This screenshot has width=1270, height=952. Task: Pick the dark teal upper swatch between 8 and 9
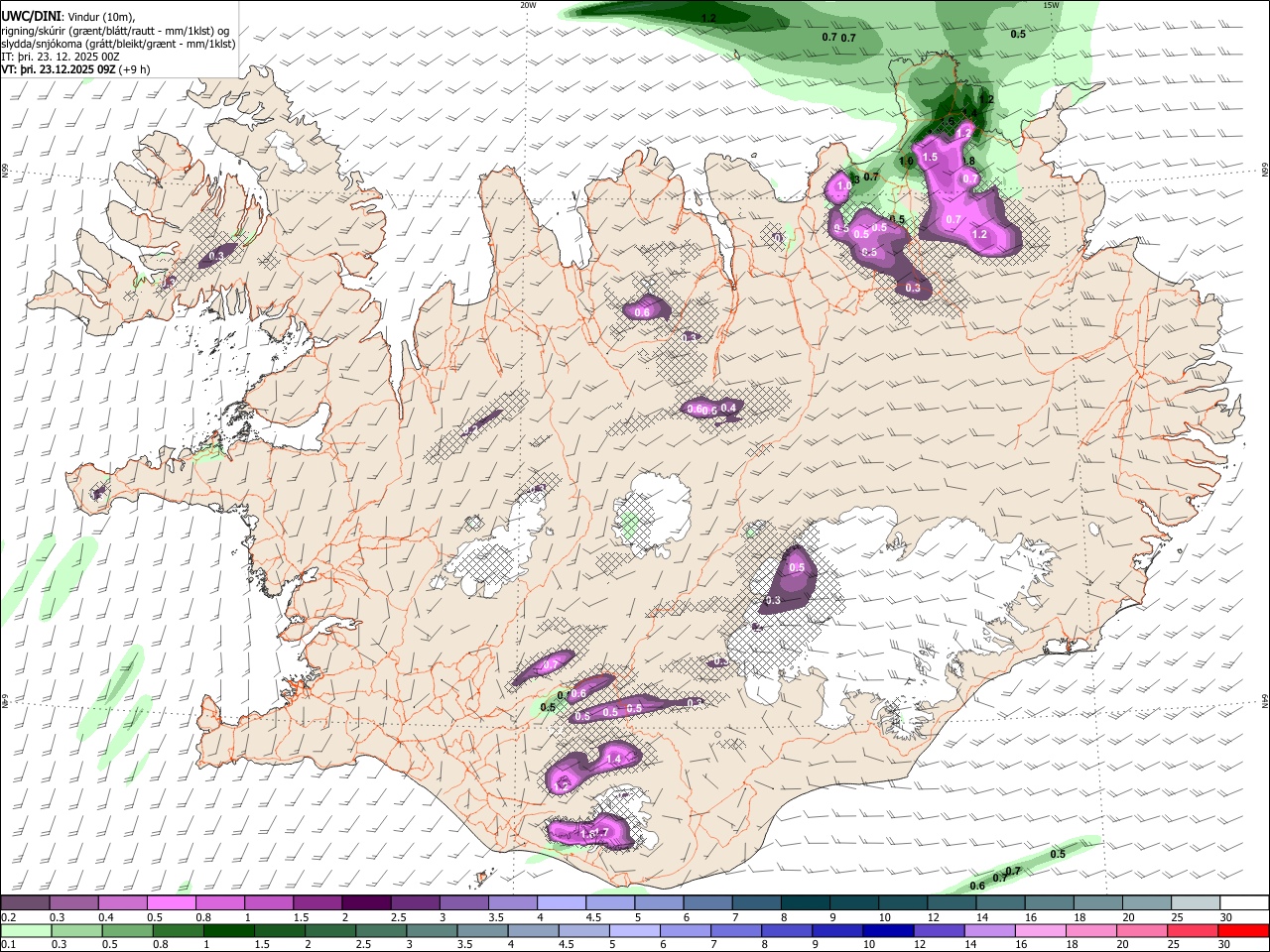(x=805, y=902)
